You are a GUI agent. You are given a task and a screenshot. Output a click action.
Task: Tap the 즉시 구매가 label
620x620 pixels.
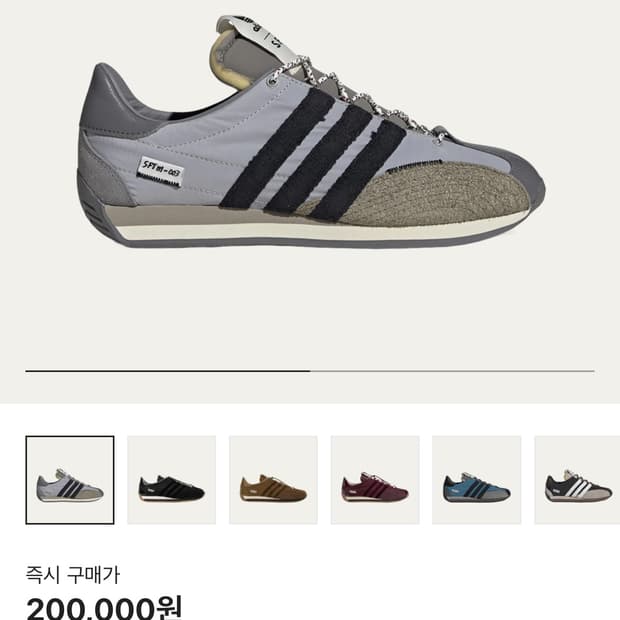(72, 575)
